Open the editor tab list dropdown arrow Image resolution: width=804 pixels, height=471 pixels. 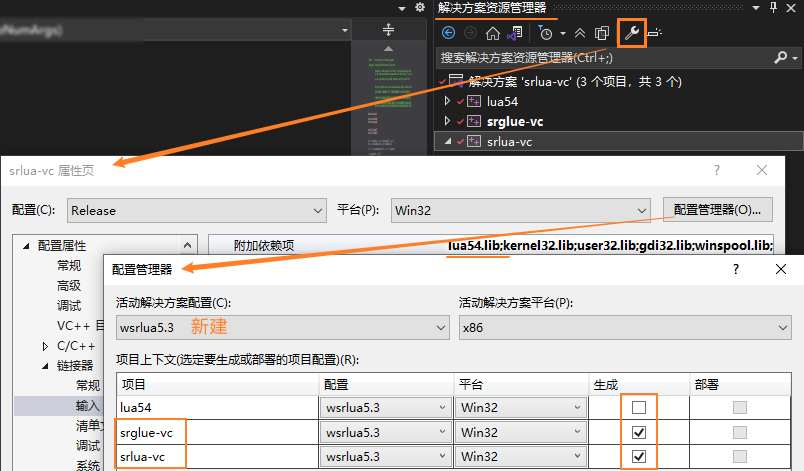(402, 8)
